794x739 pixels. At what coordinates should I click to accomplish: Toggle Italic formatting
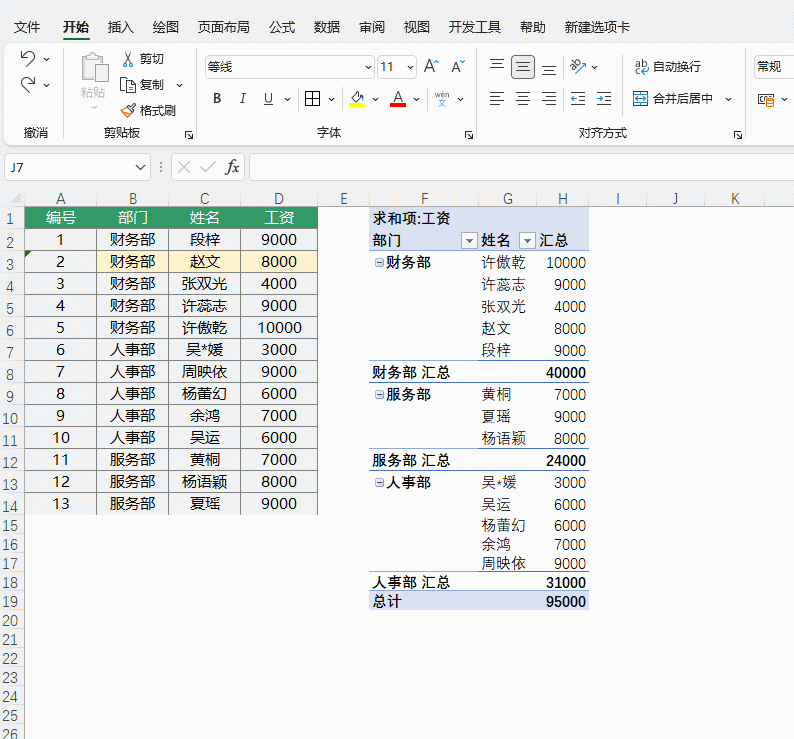(242, 99)
